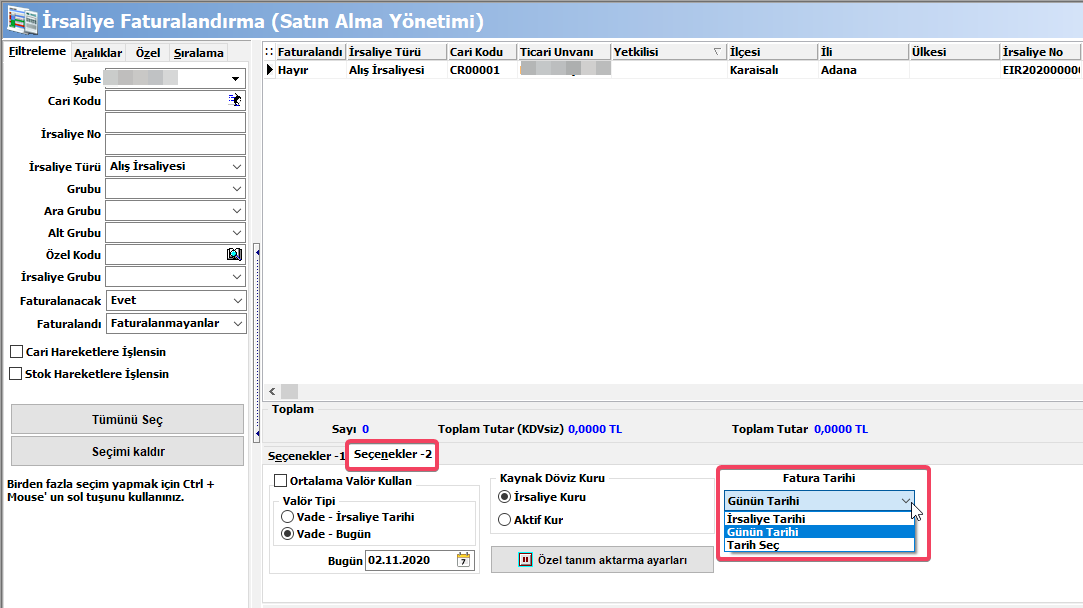This screenshot has height=608, width=1083.
Task: Open the İrsaliye Grubu dropdown
Action: (x=237, y=277)
